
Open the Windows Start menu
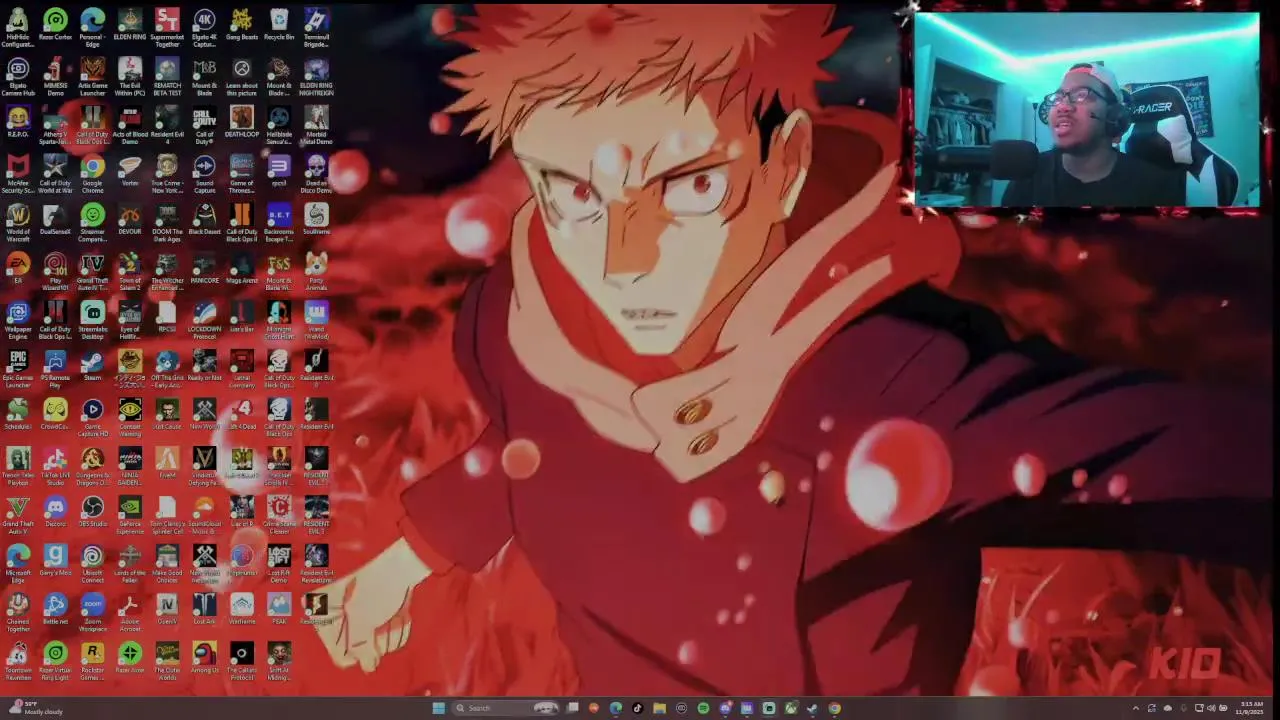pyautogui.click(x=438, y=708)
